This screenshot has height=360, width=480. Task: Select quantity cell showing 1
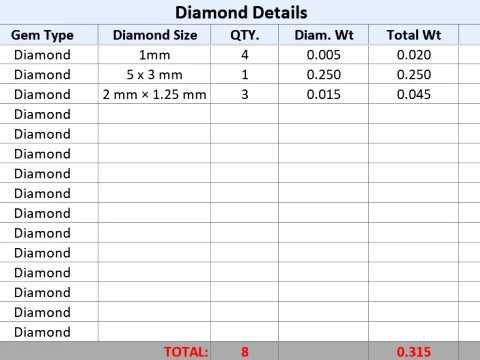pos(245,74)
